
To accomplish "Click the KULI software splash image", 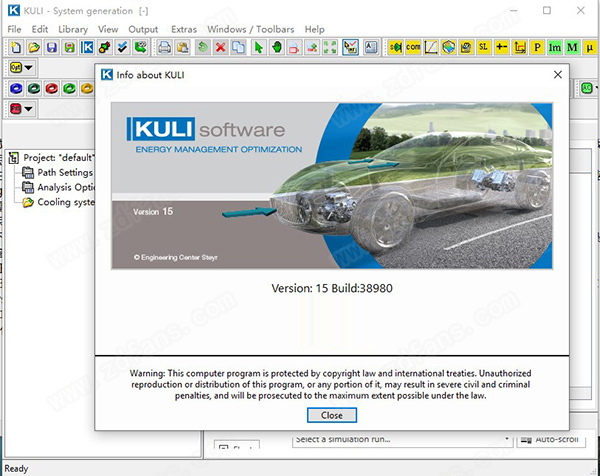I will pos(332,186).
